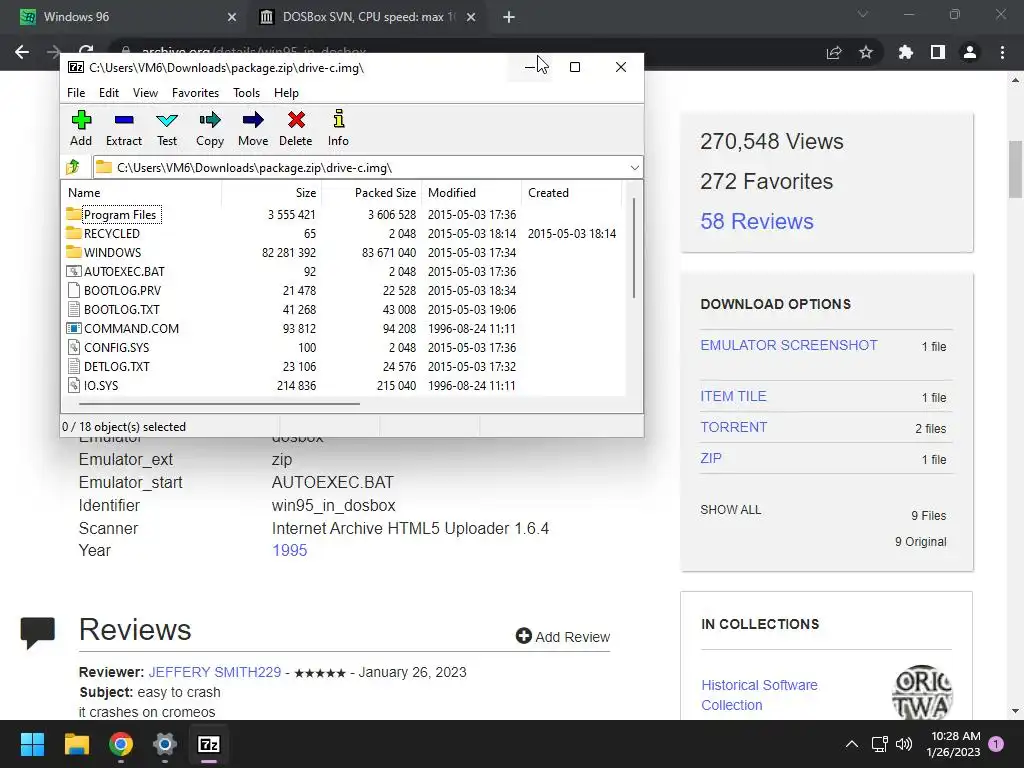Click the volume tray icon
The image size is (1024, 768).
904,744
